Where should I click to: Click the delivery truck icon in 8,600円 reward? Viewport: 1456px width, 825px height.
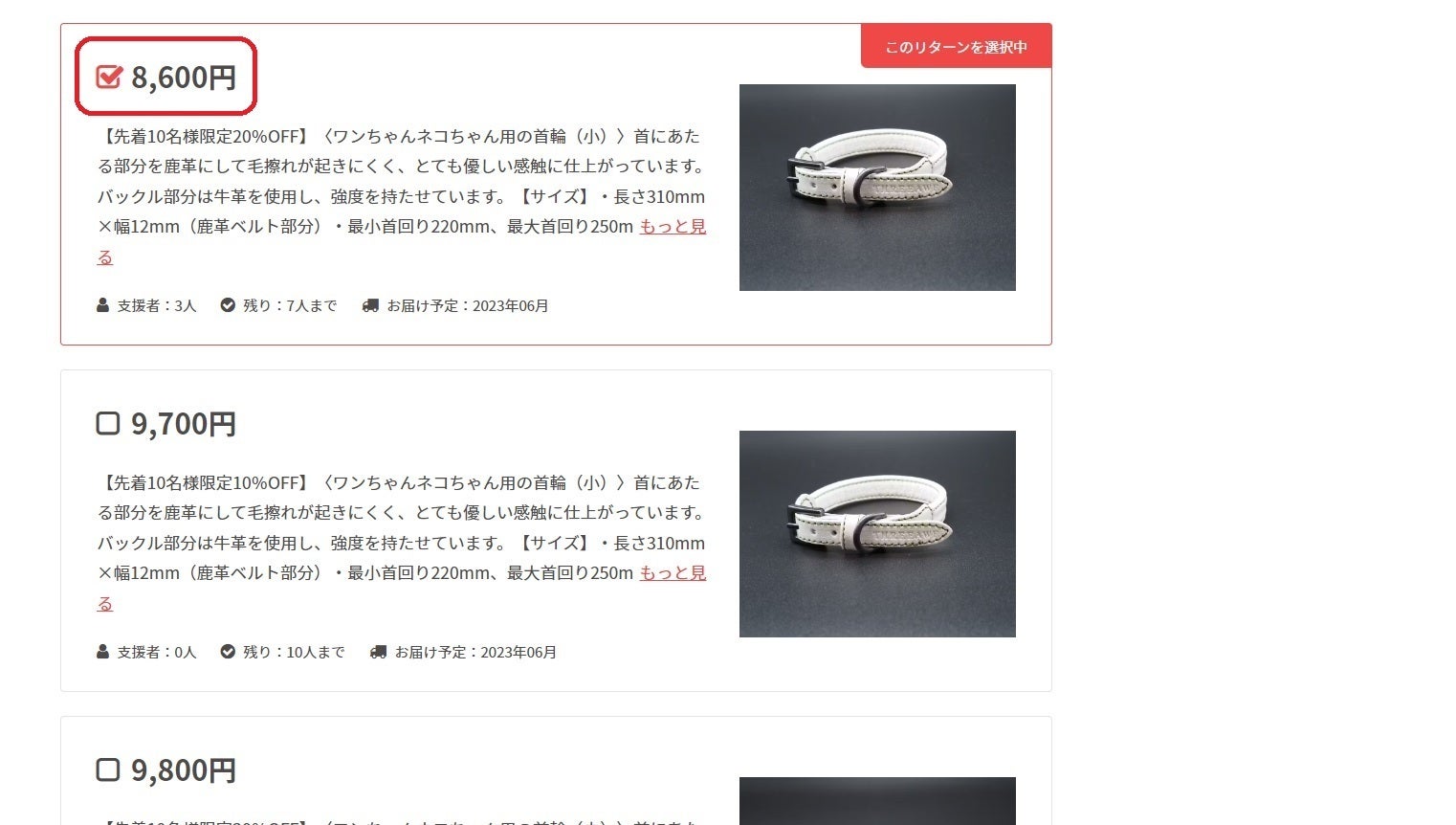click(x=370, y=305)
